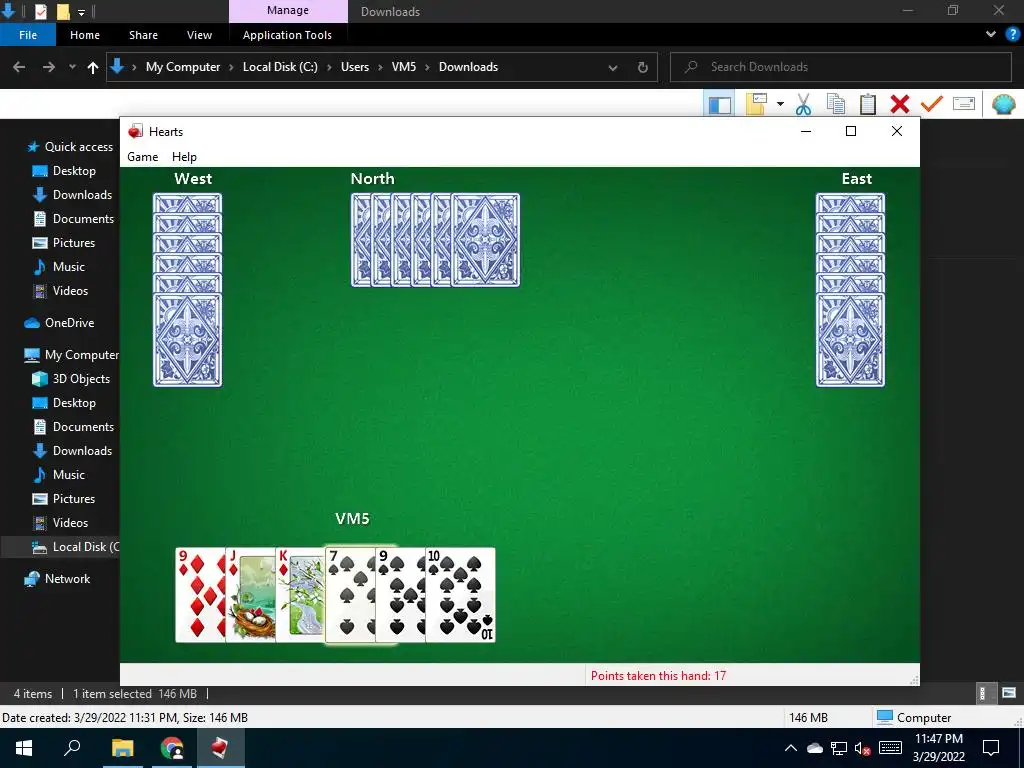Viewport: 1024px width, 768px height.
Task: Switch to the View ribbon tab
Action: point(199,35)
